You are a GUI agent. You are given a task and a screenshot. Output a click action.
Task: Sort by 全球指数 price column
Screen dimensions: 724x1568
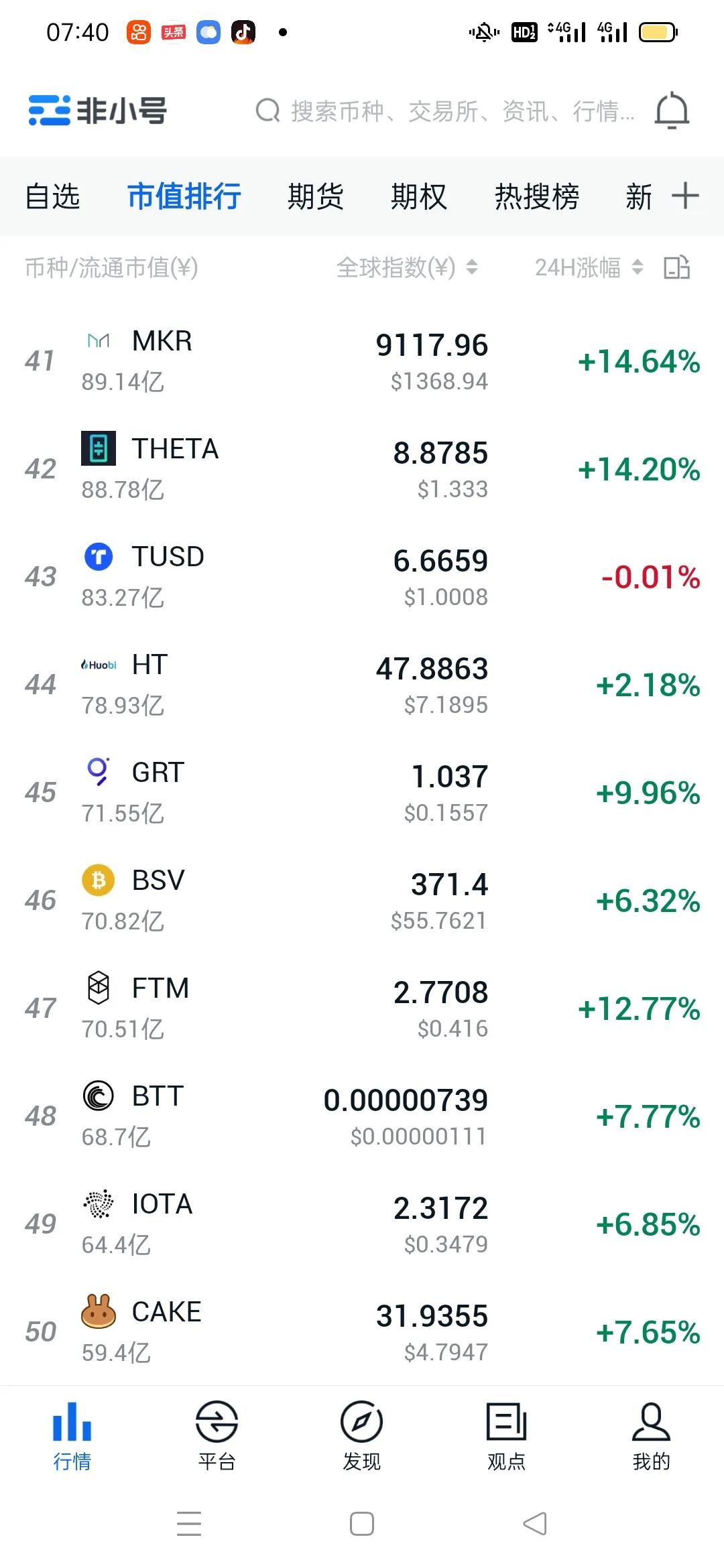[x=406, y=267]
